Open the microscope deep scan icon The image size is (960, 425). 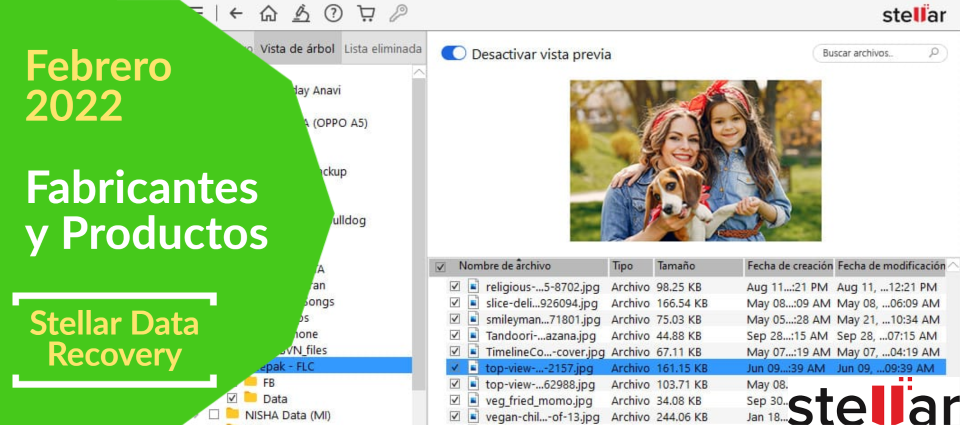click(300, 13)
